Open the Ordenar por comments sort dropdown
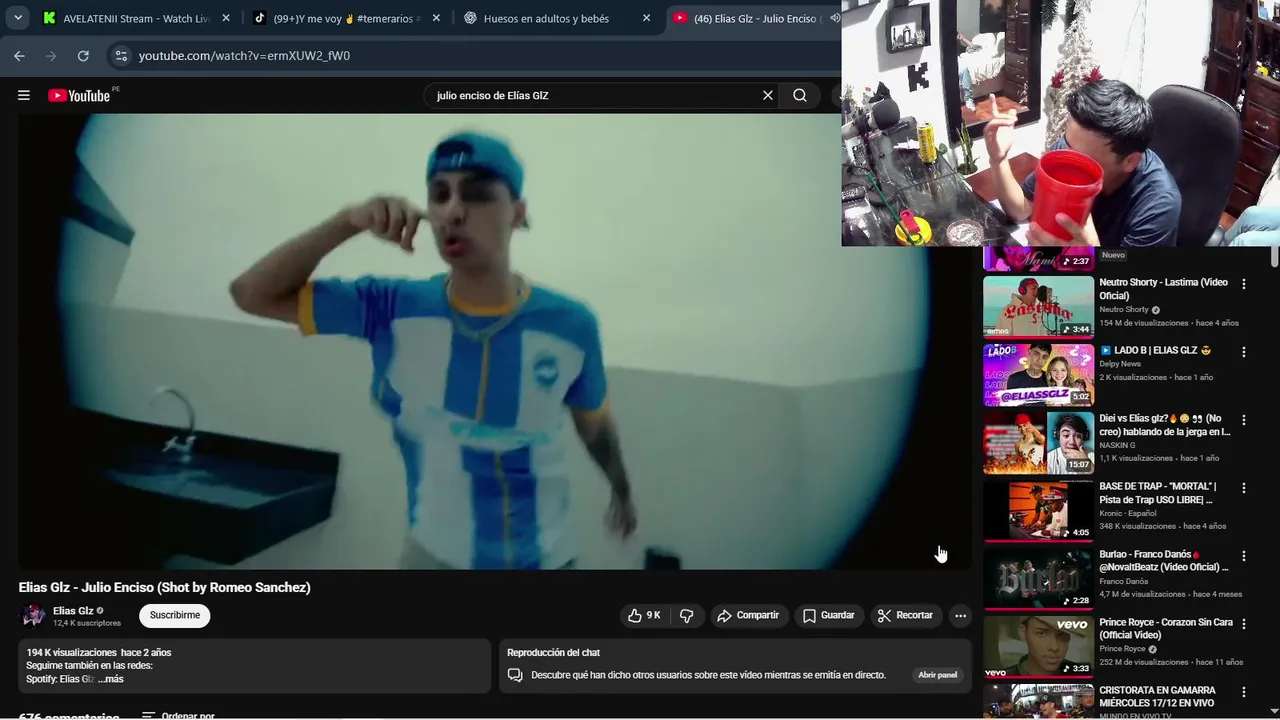1280x720 pixels. [178, 716]
